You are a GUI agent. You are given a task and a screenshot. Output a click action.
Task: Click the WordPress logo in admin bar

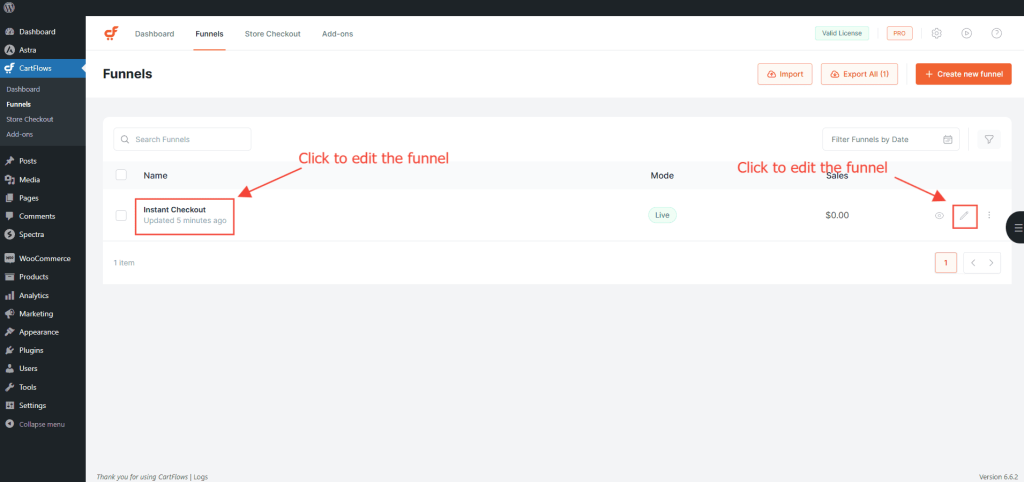[10, 7]
